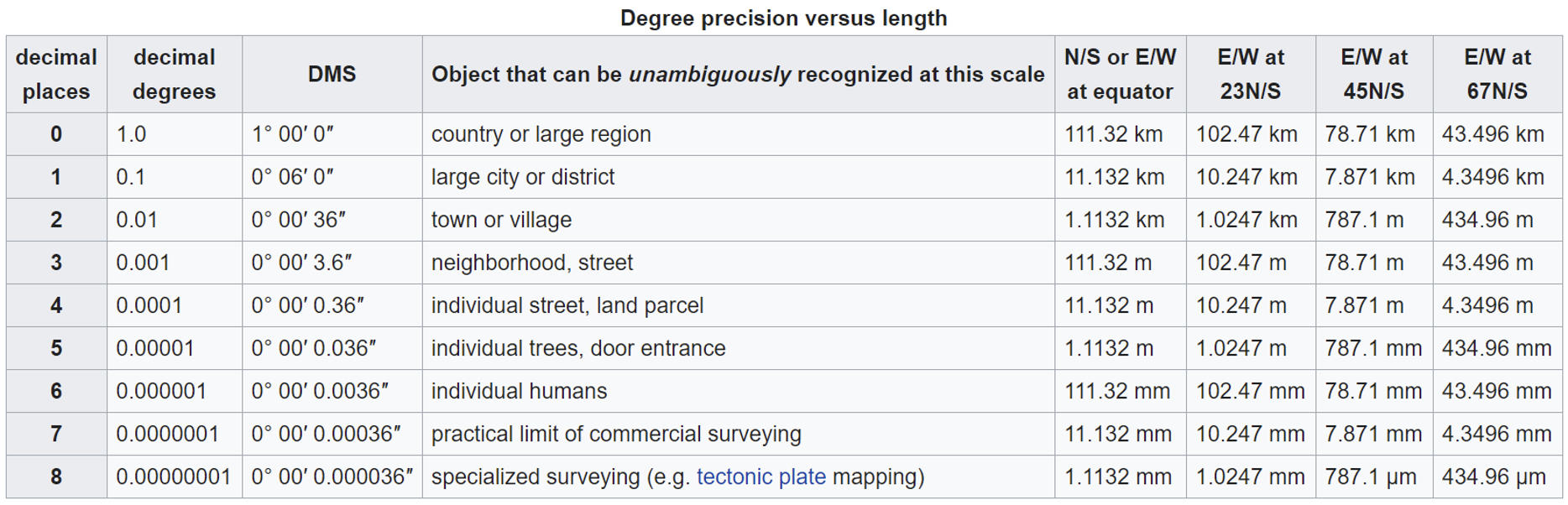Viewport: 1568px width, 505px height.
Task: Click the 111.32 km equator cell
Action: click(x=1114, y=134)
